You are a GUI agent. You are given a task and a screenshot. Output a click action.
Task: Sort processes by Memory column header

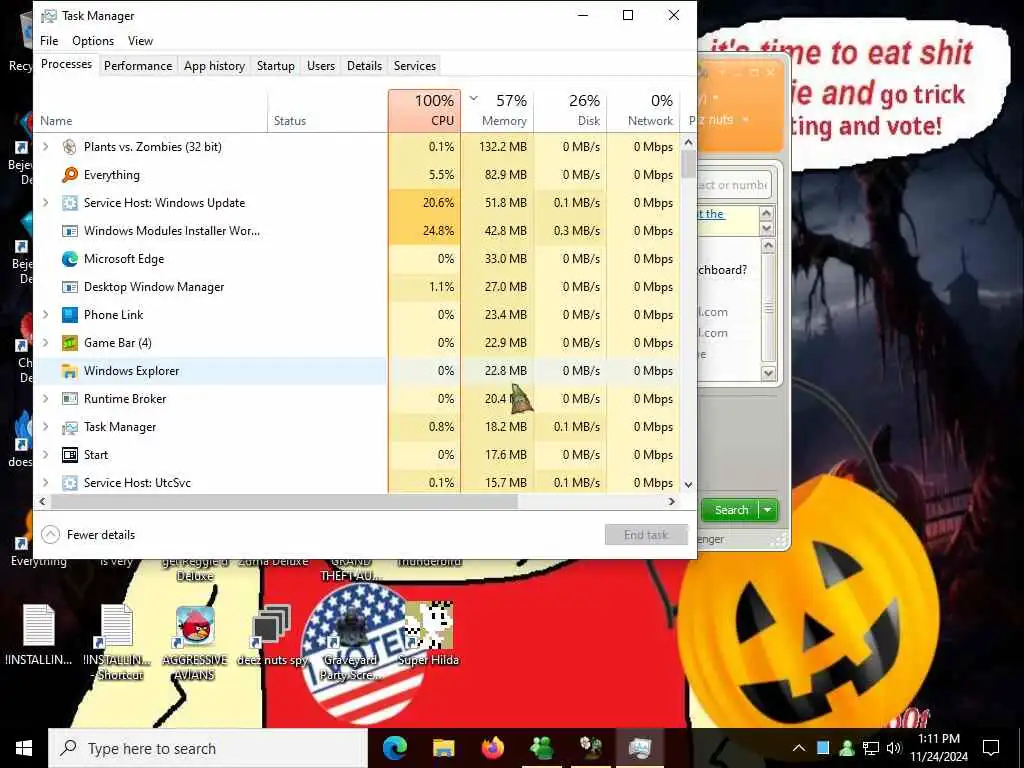[x=498, y=110]
